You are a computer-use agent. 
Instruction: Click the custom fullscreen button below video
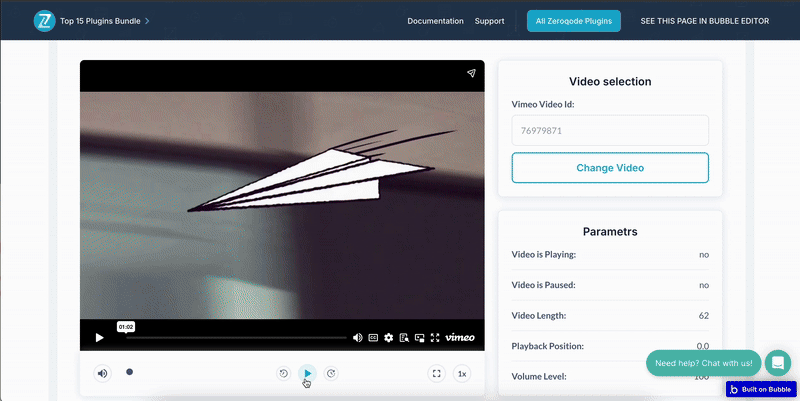436,374
